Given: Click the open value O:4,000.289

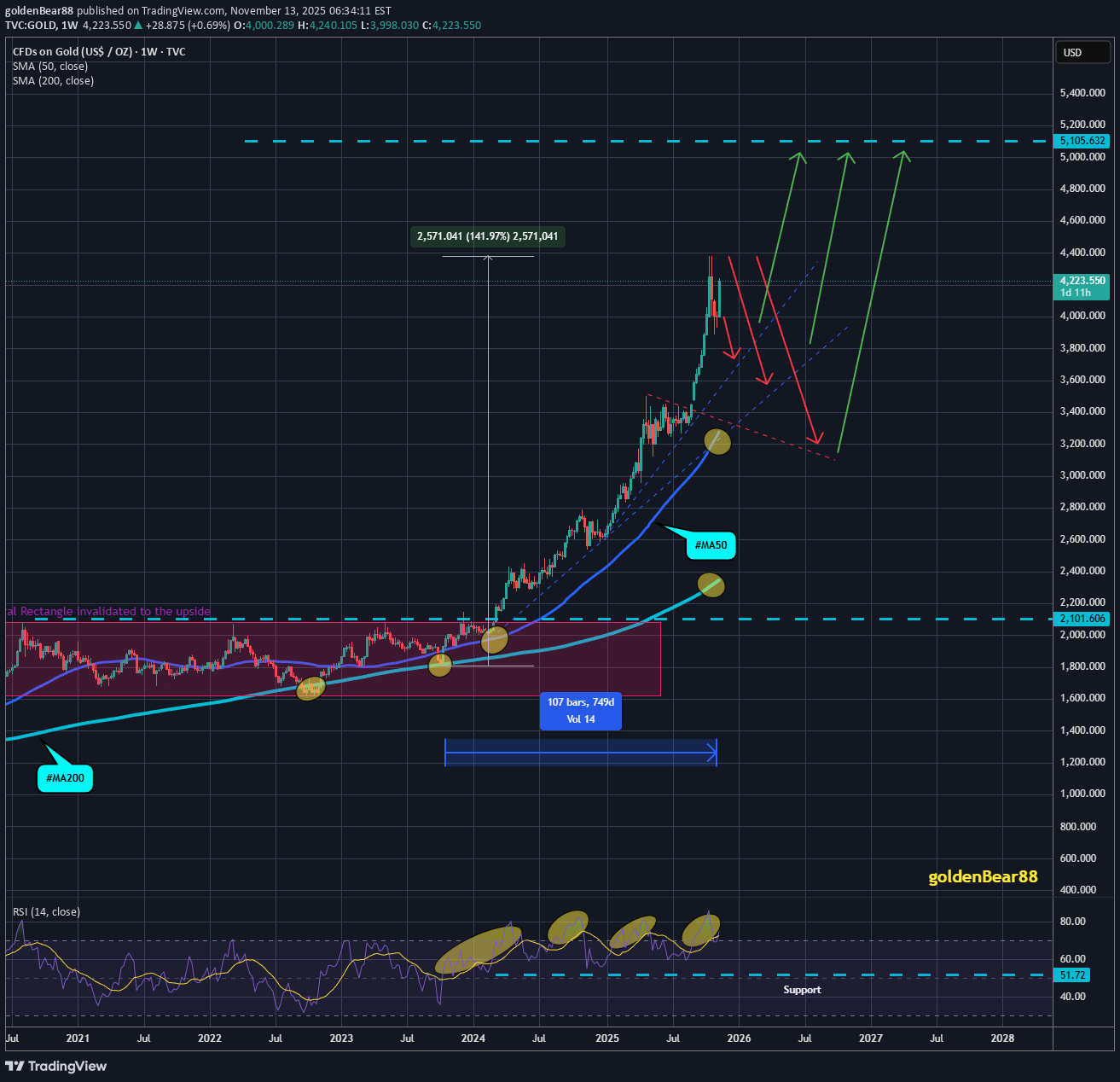Looking at the screenshot, I should (264, 26).
